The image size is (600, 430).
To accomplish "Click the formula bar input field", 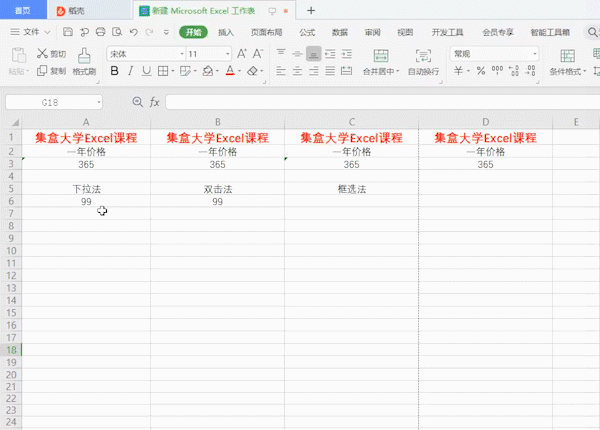I will click(383, 102).
